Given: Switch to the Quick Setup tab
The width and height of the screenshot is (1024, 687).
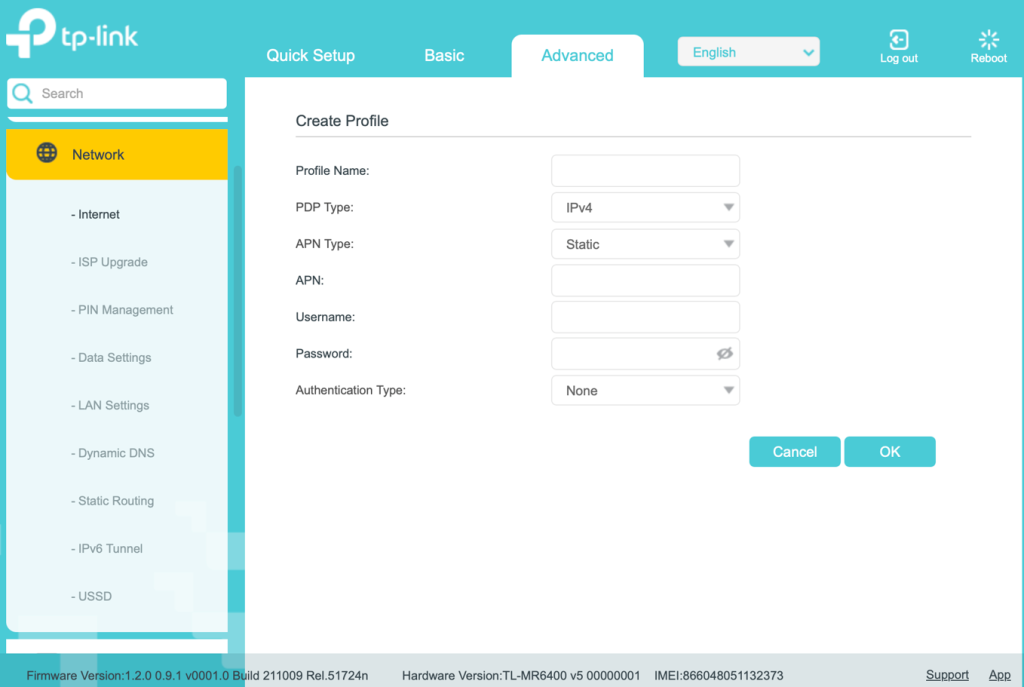Looking at the screenshot, I should (x=310, y=56).
